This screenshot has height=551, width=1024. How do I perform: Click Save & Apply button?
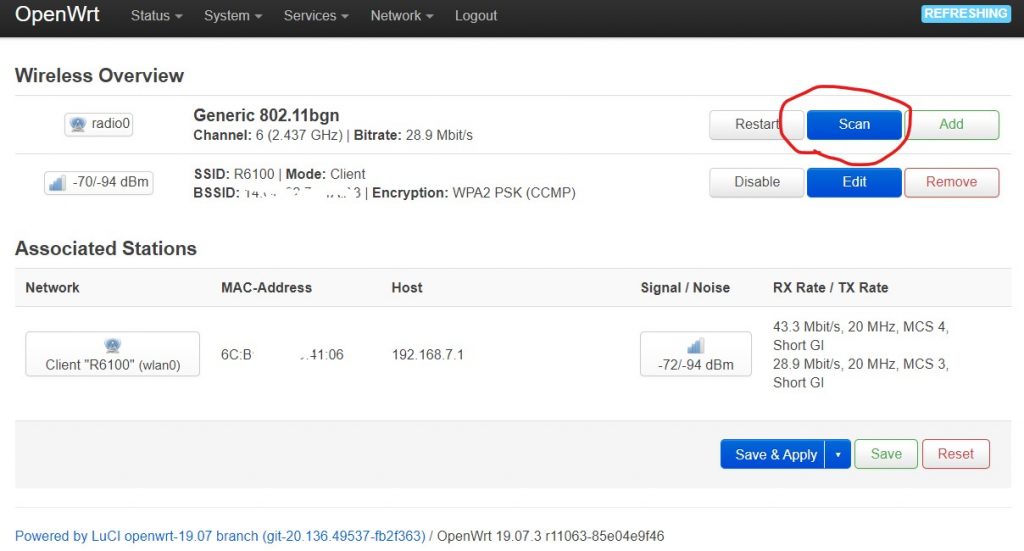774,454
